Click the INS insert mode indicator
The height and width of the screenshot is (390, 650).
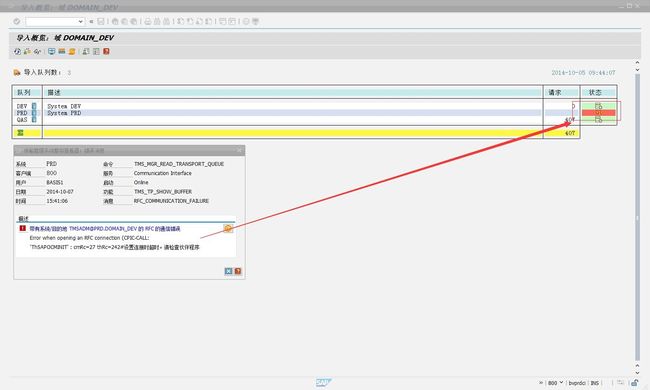[594, 383]
